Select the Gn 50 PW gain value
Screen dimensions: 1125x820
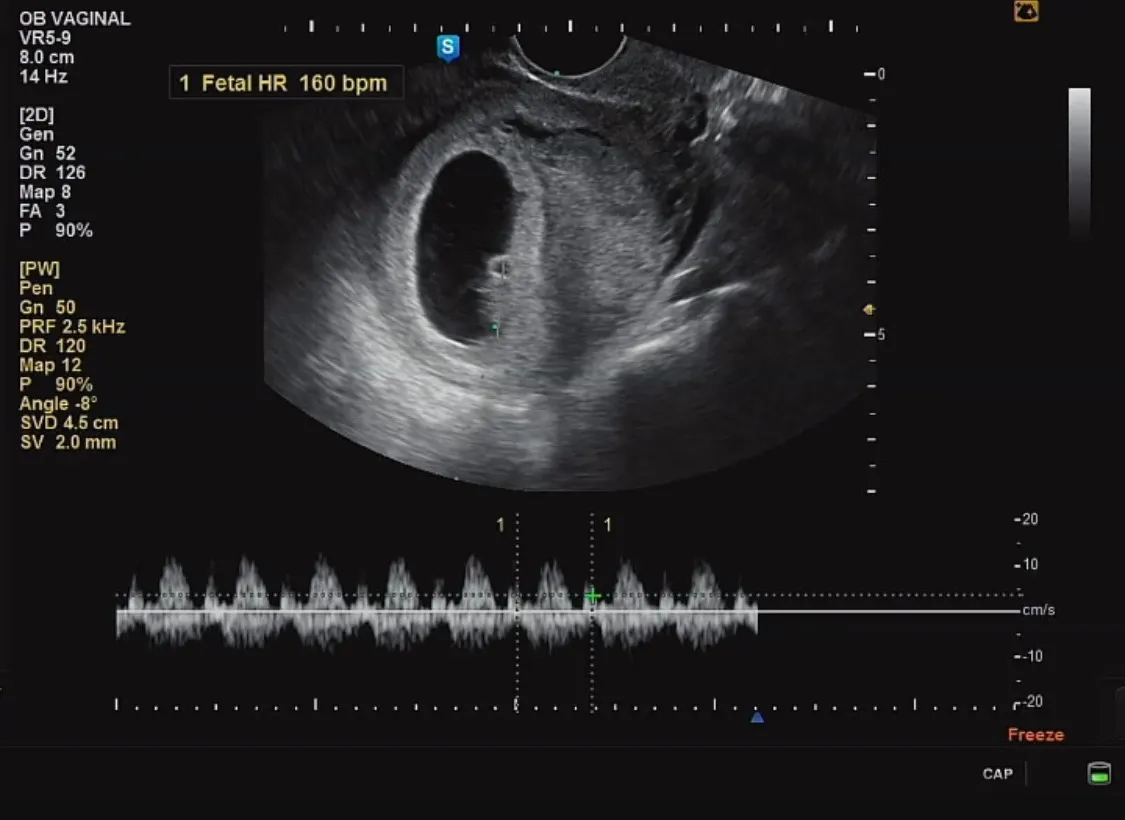(x=47, y=308)
